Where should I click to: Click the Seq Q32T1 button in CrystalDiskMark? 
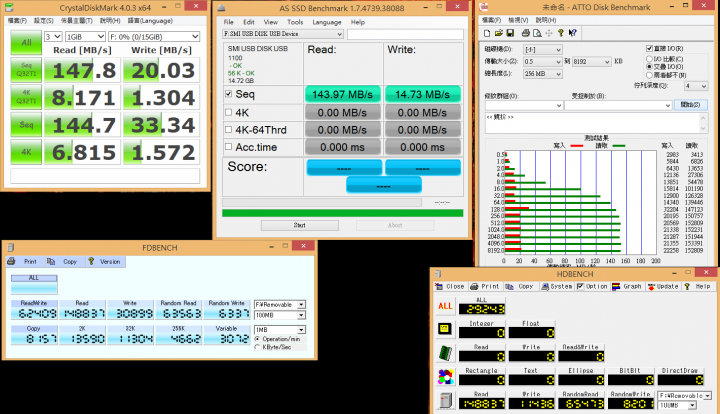26,70
